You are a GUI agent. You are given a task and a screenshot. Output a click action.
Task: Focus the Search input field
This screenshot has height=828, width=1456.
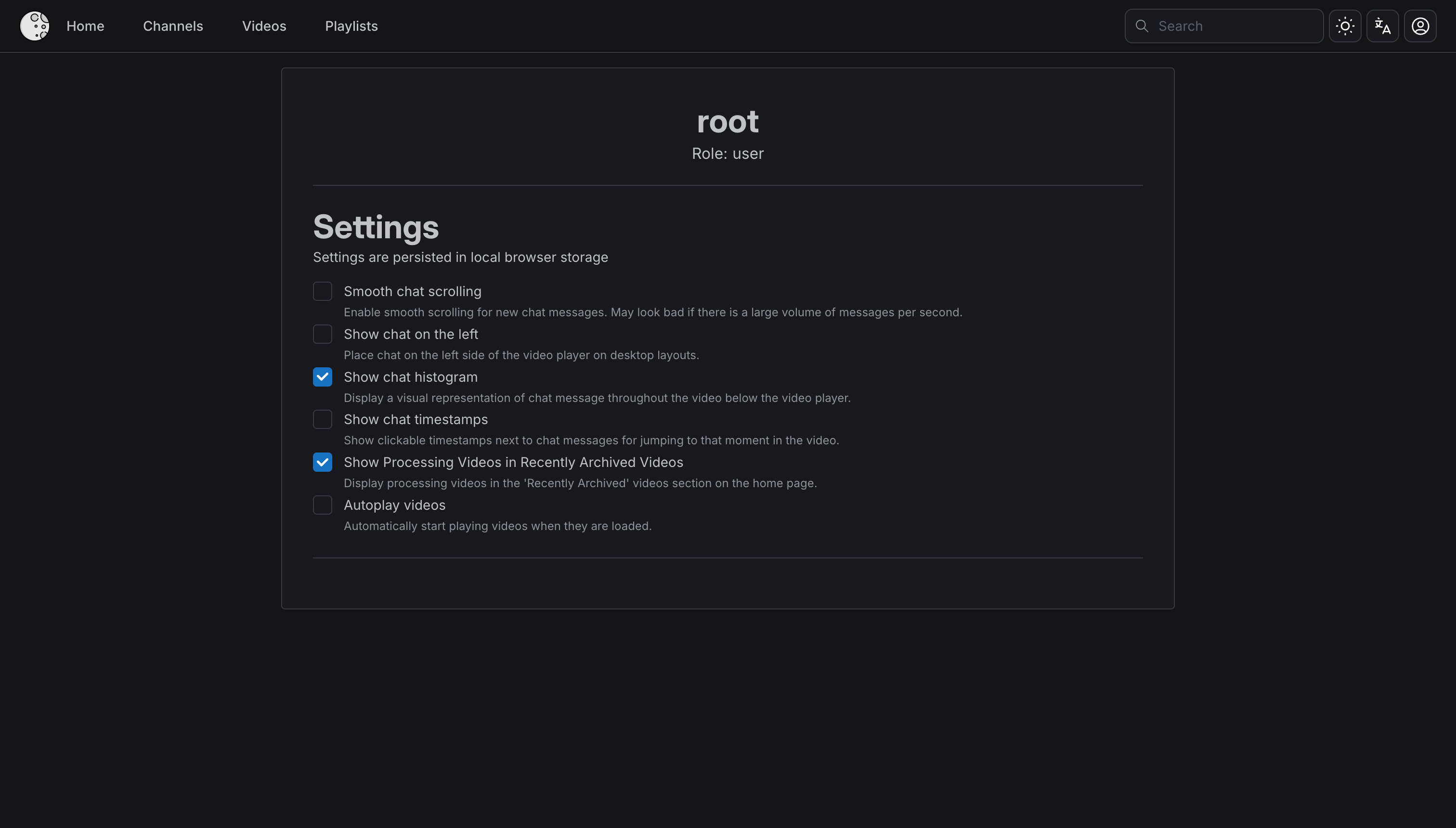tap(1224, 26)
